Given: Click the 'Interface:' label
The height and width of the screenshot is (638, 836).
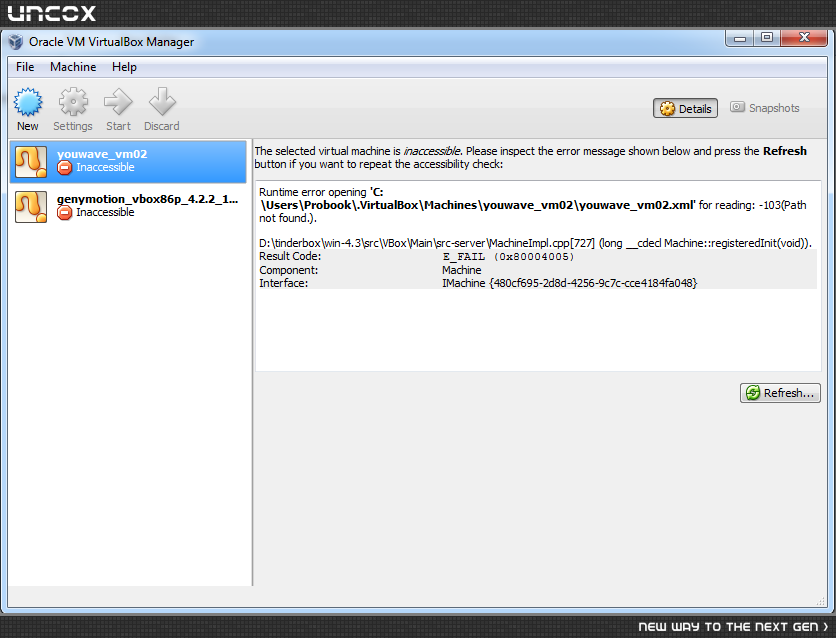Looking at the screenshot, I should (x=284, y=283).
